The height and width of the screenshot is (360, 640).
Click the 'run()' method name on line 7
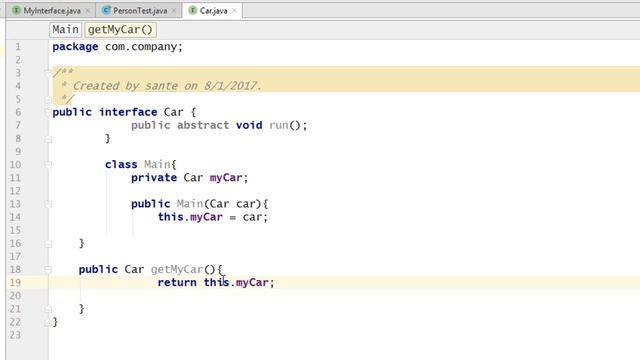284,125
